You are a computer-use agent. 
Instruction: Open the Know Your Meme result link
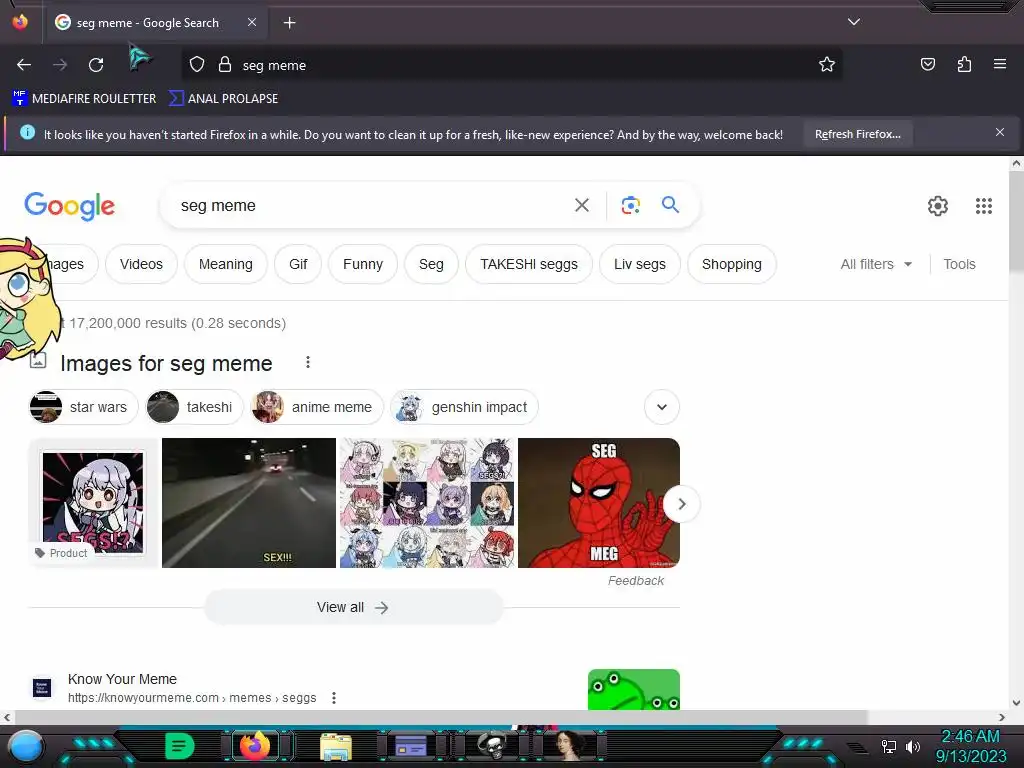coord(122,679)
